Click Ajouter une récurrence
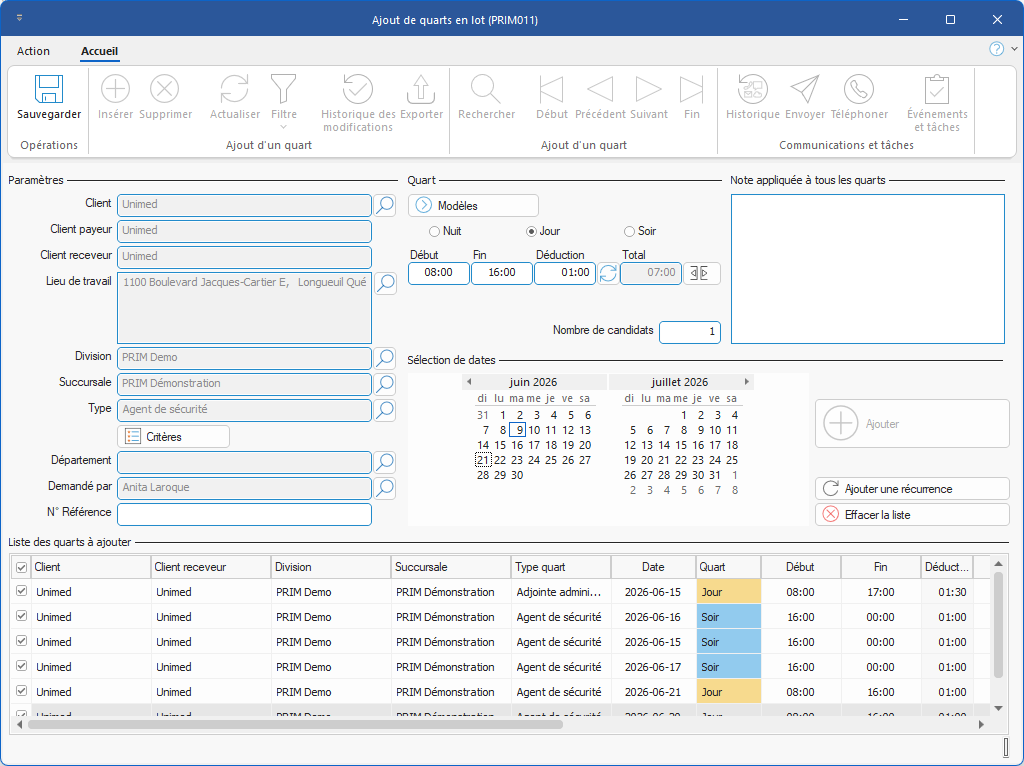 912,489
